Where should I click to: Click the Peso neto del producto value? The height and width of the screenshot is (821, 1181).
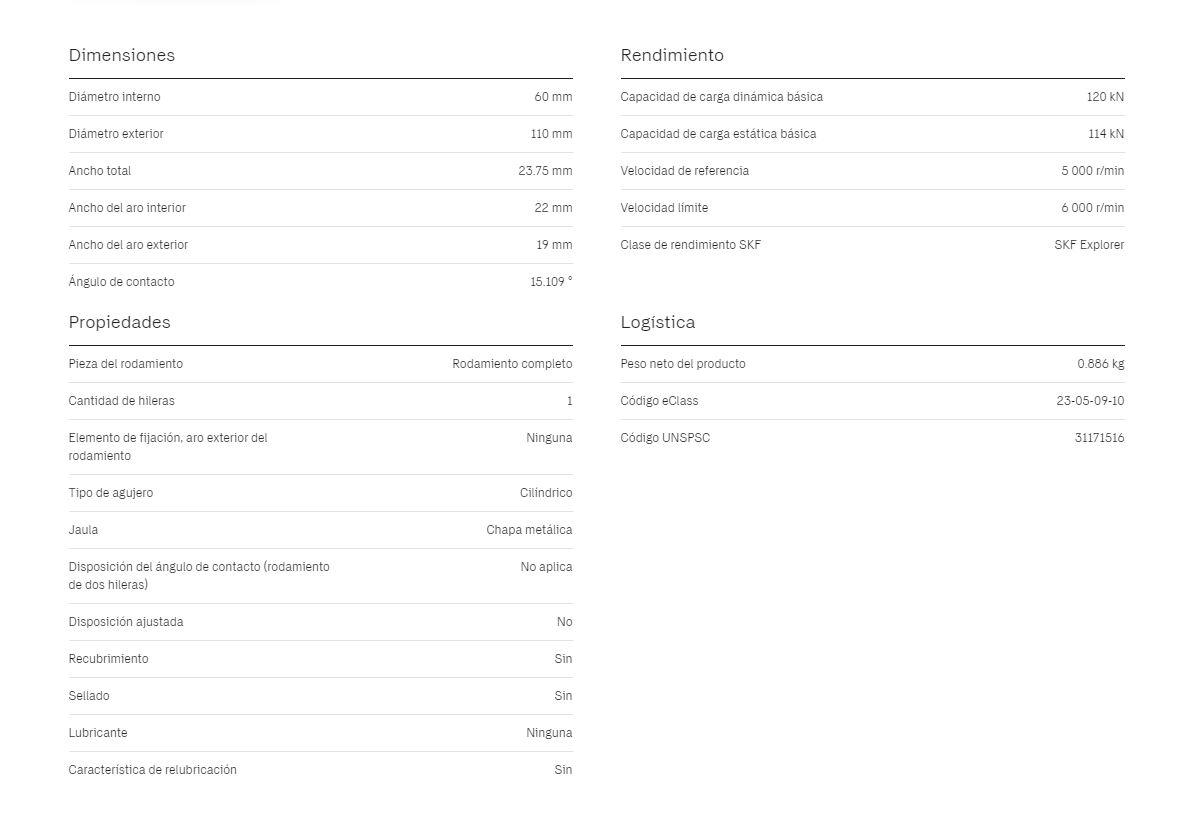click(1100, 364)
